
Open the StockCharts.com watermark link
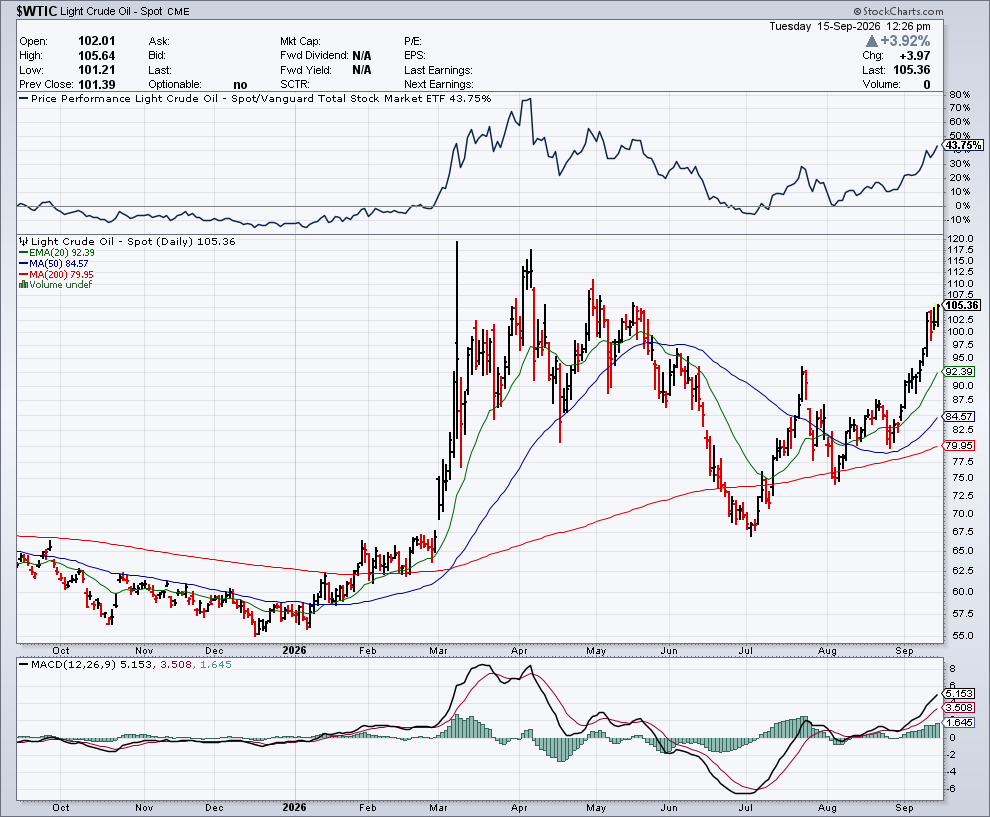tap(903, 11)
